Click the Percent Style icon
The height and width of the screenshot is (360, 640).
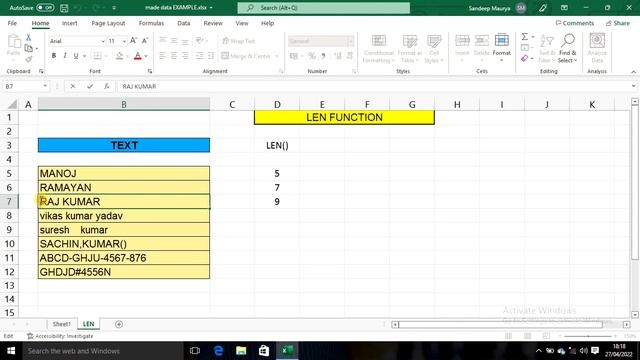312,56
